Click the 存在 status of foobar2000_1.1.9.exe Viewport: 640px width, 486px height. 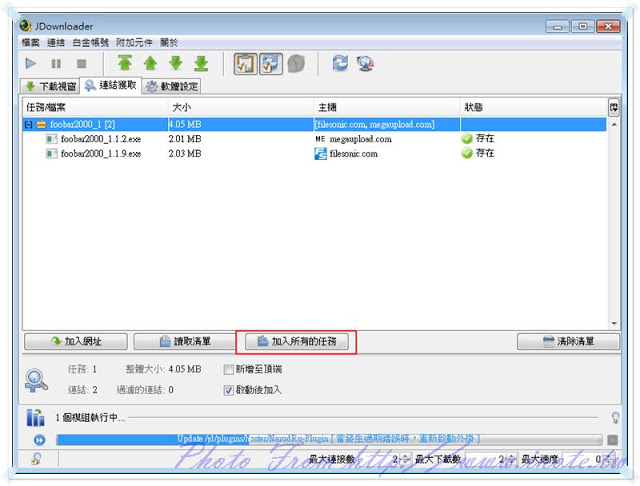pos(478,153)
